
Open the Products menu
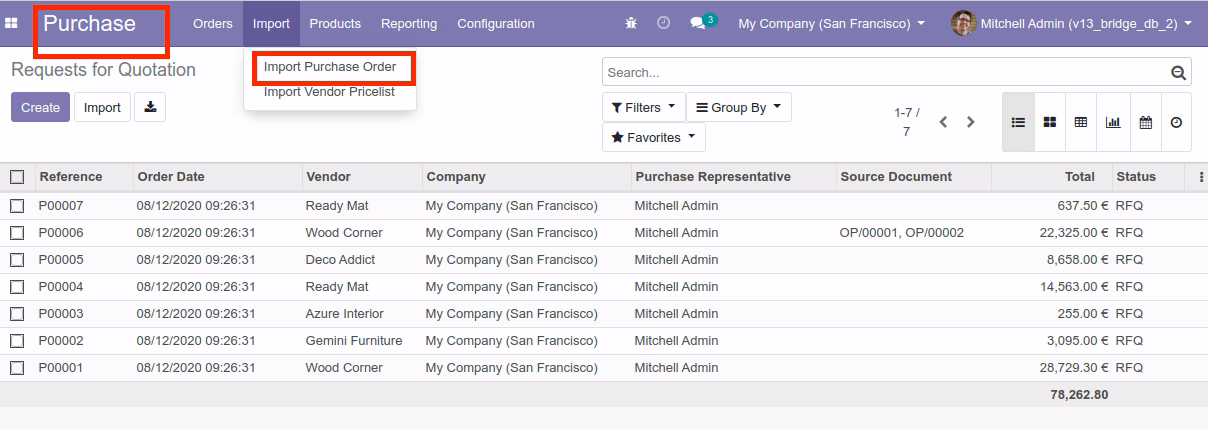pos(335,23)
